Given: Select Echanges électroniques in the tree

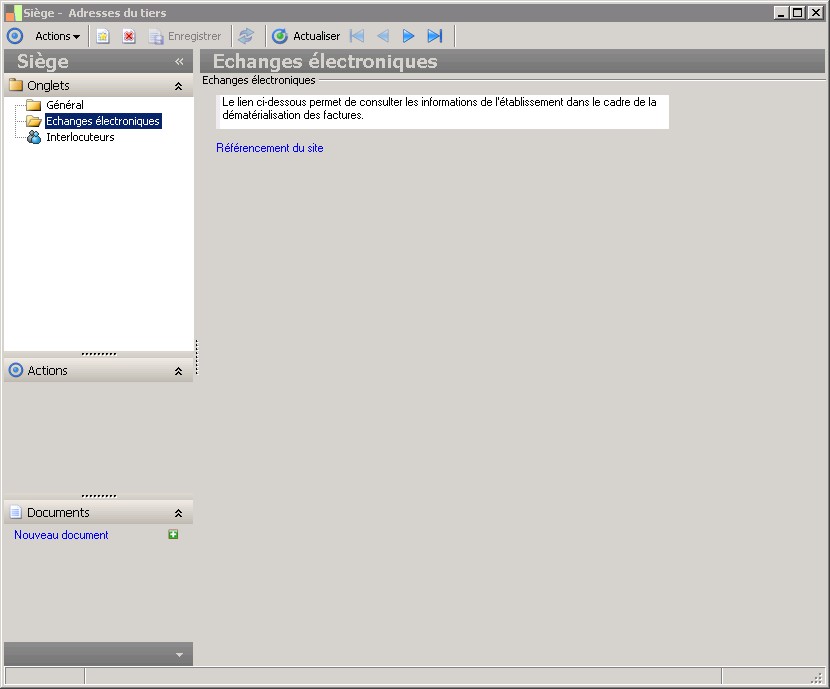Looking at the screenshot, I should point(103,121).
